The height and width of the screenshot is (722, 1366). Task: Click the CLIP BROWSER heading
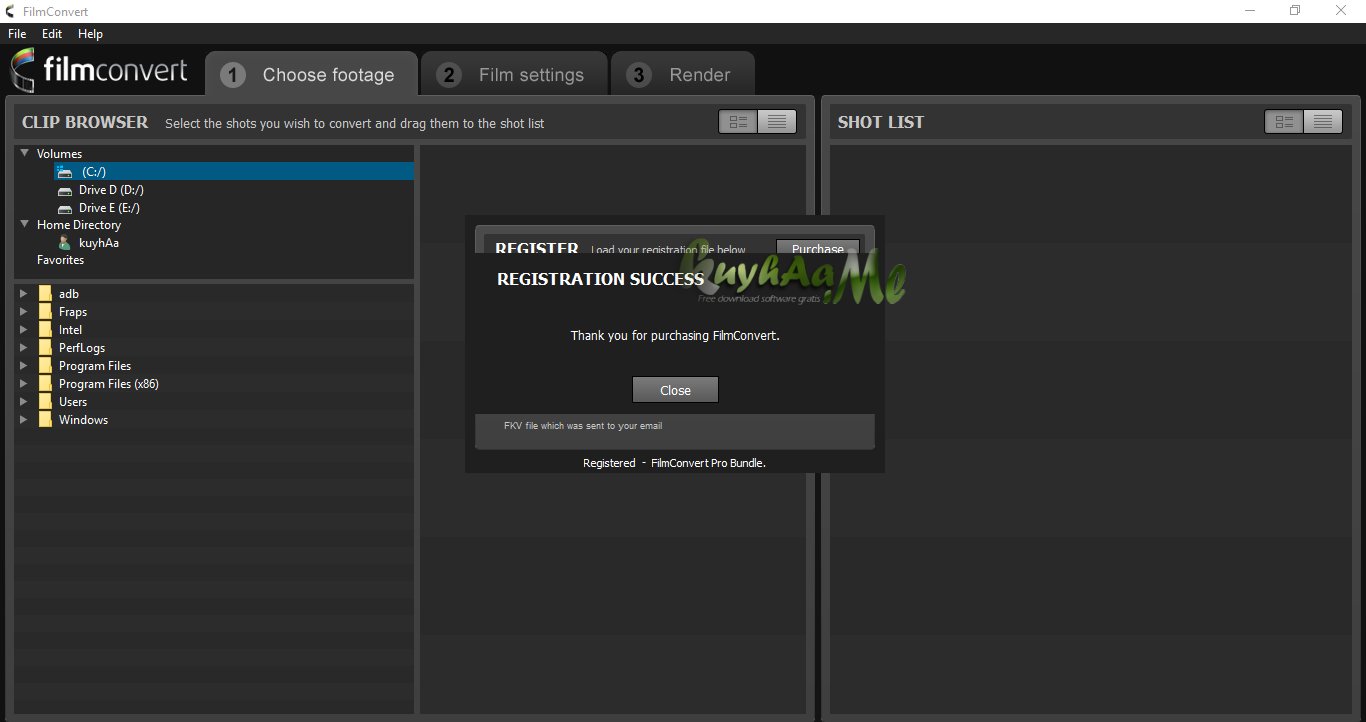click(85, 122)
